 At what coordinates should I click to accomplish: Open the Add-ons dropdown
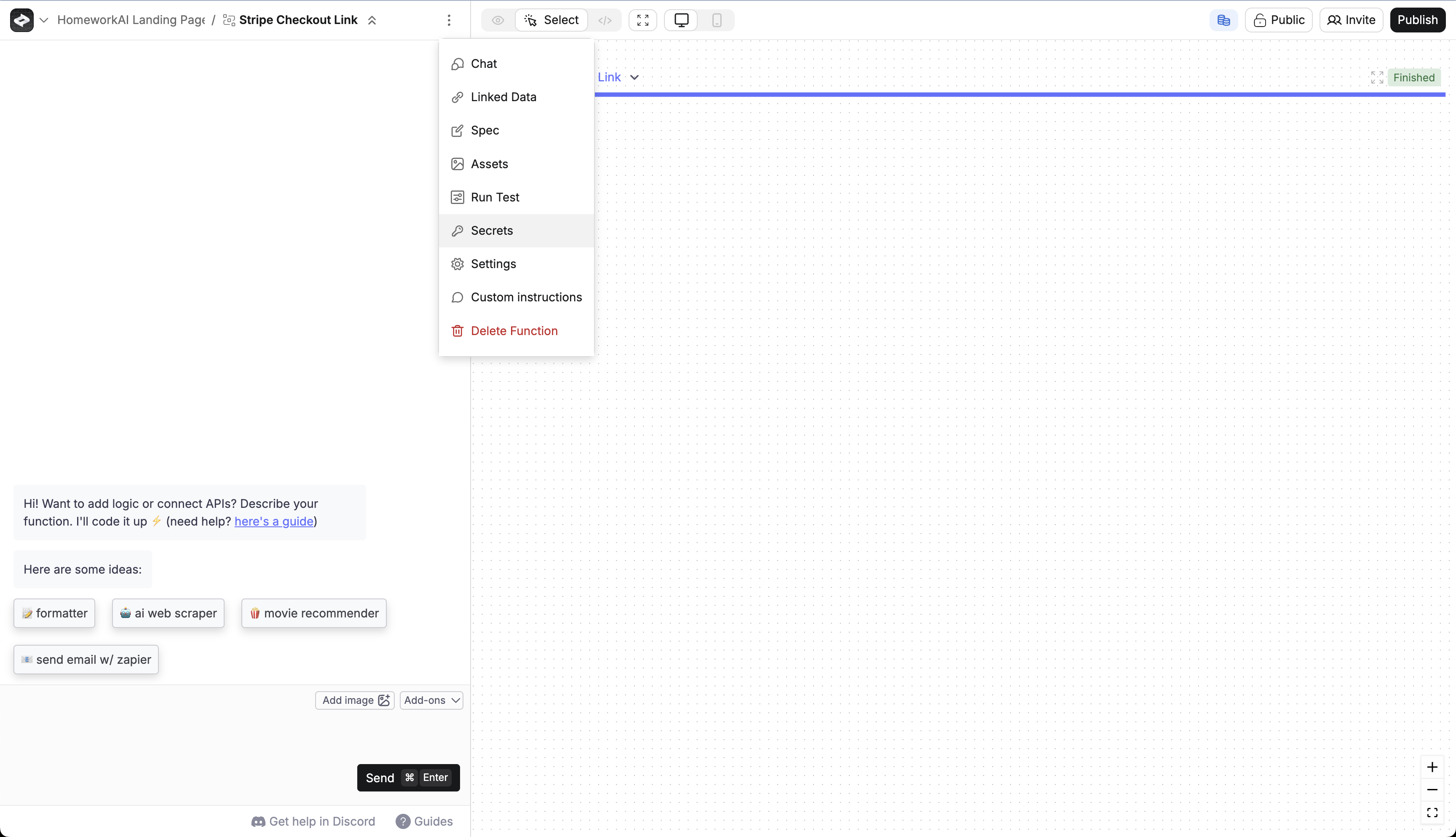[x=431, y=700]
